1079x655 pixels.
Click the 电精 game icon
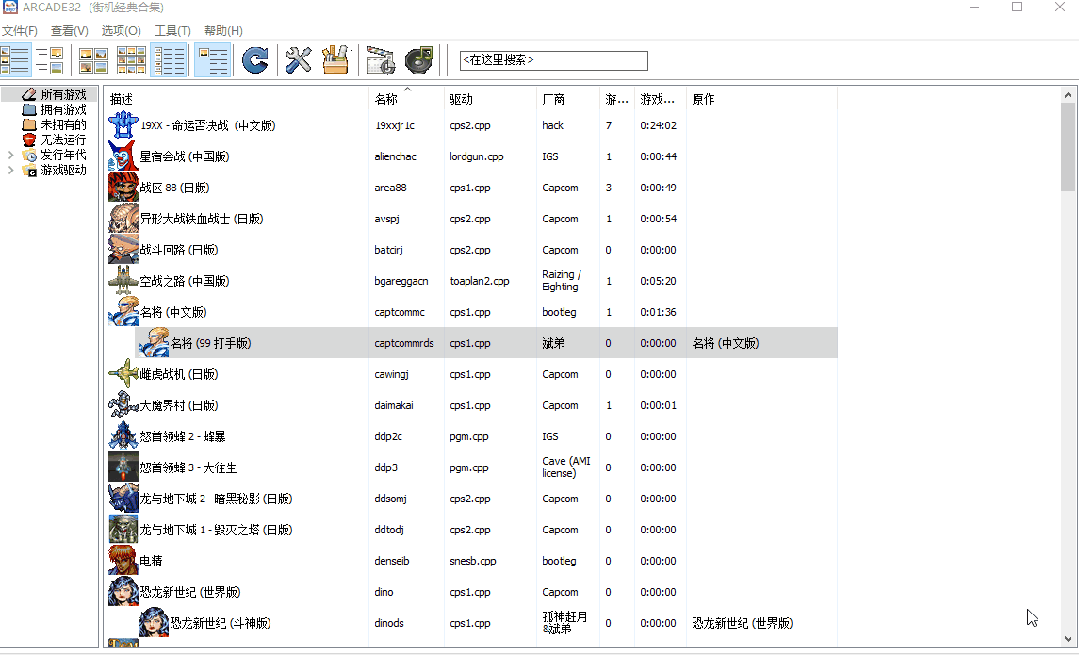[x=123, y=561]
